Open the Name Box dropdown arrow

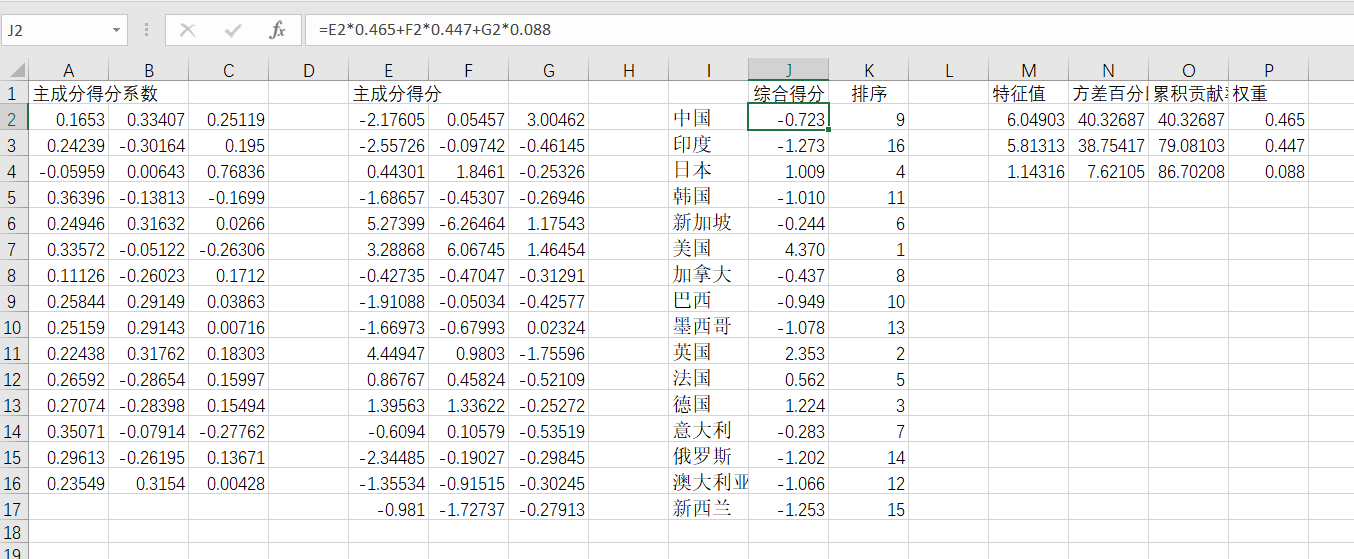point(117,30)
